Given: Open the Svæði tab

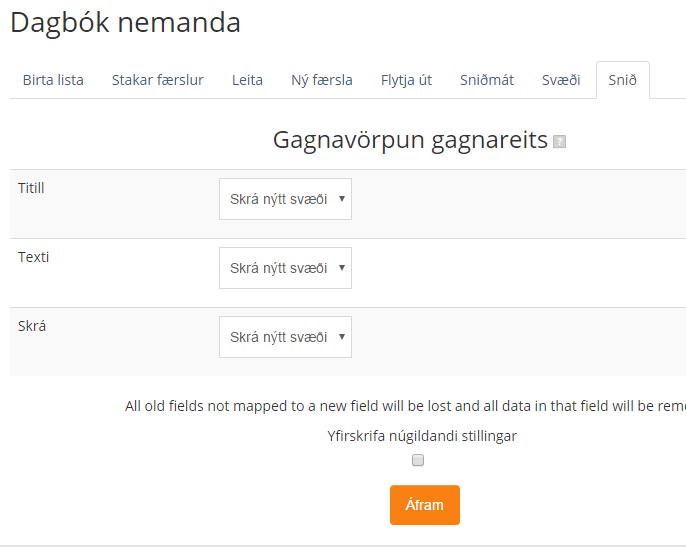Looking at the screenshot, I should point(561,80).
